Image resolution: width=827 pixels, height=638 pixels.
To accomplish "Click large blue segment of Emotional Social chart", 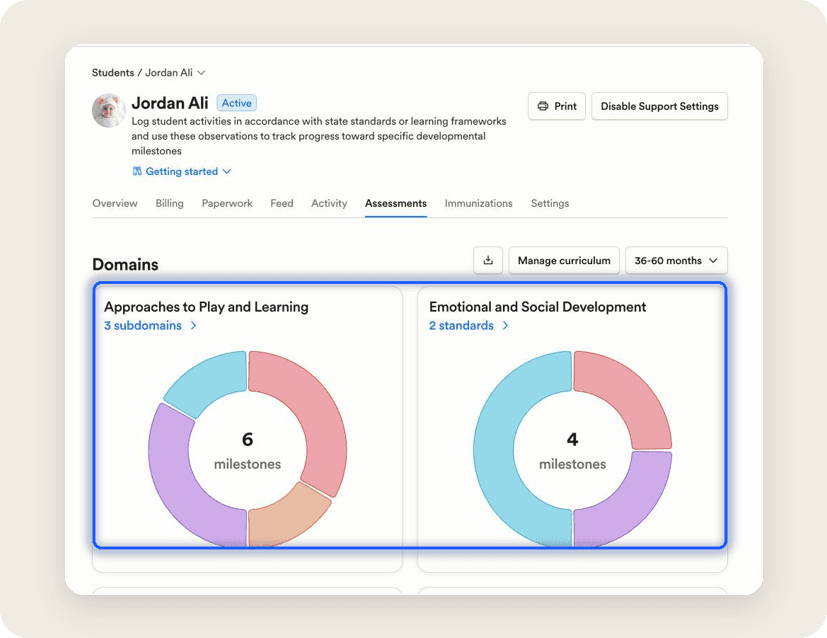I will click(493, 448).
